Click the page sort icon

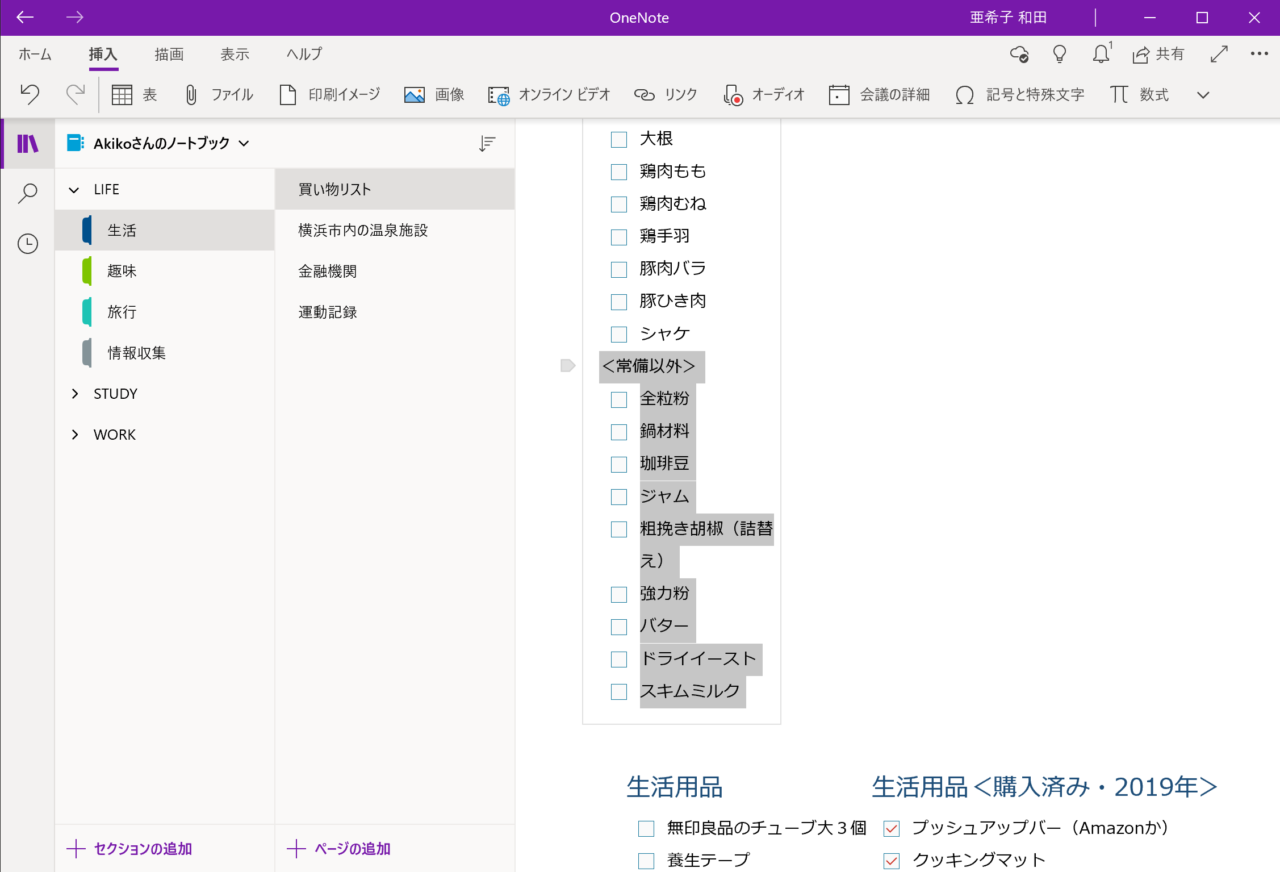coord(487,144)
